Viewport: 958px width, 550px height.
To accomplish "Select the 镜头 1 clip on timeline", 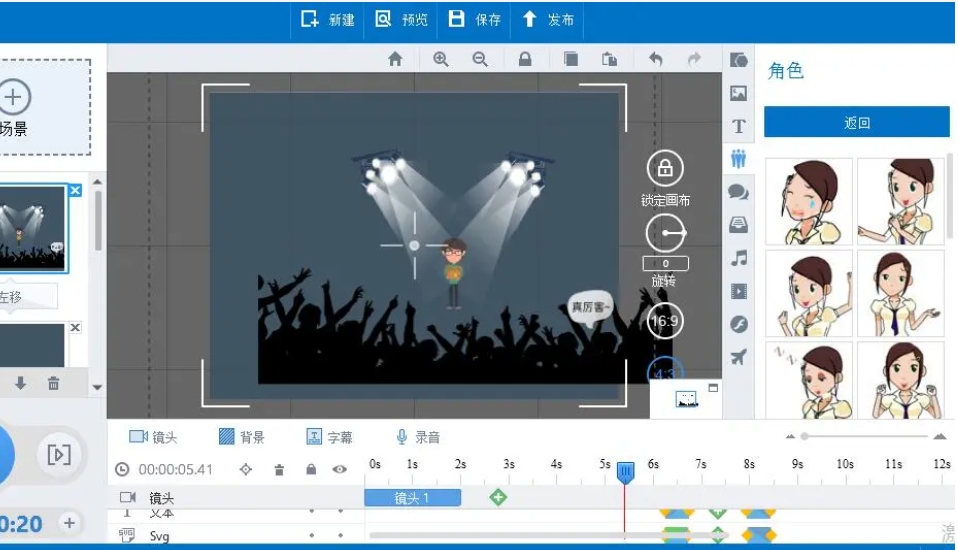I will 412,497.
